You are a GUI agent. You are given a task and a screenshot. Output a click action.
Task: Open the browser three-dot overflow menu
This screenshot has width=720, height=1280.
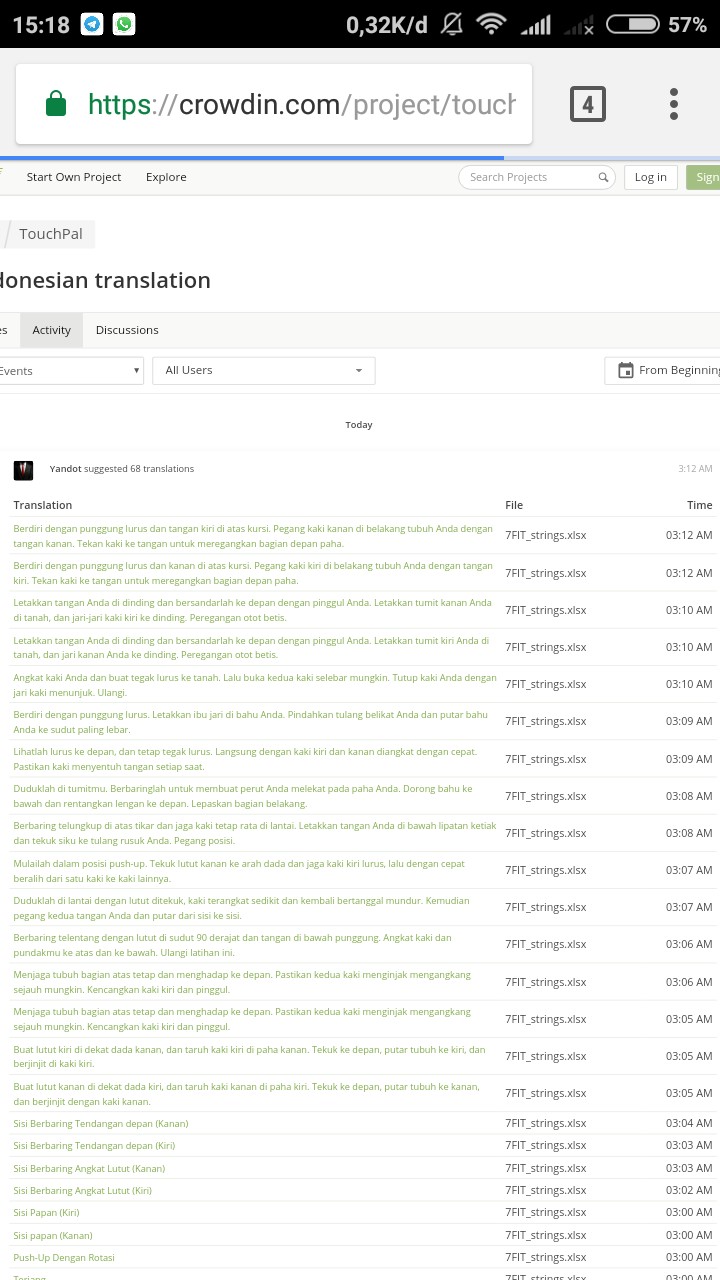(x=674, y=104)
